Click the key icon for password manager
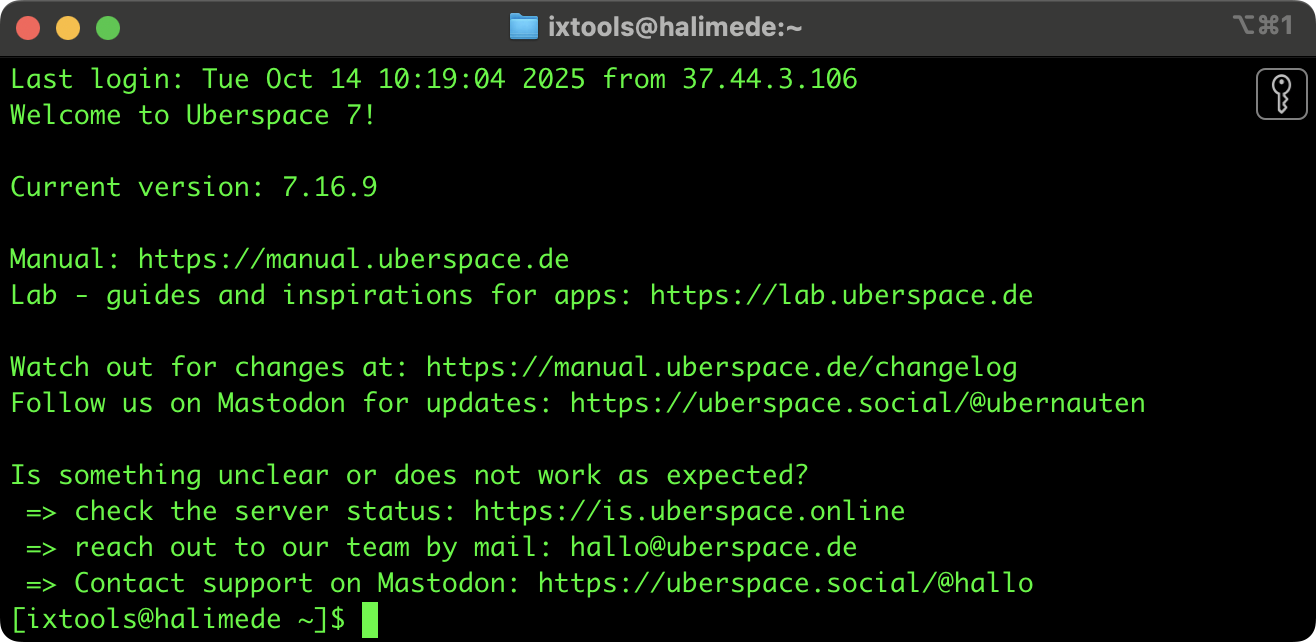 (1281, 95)
